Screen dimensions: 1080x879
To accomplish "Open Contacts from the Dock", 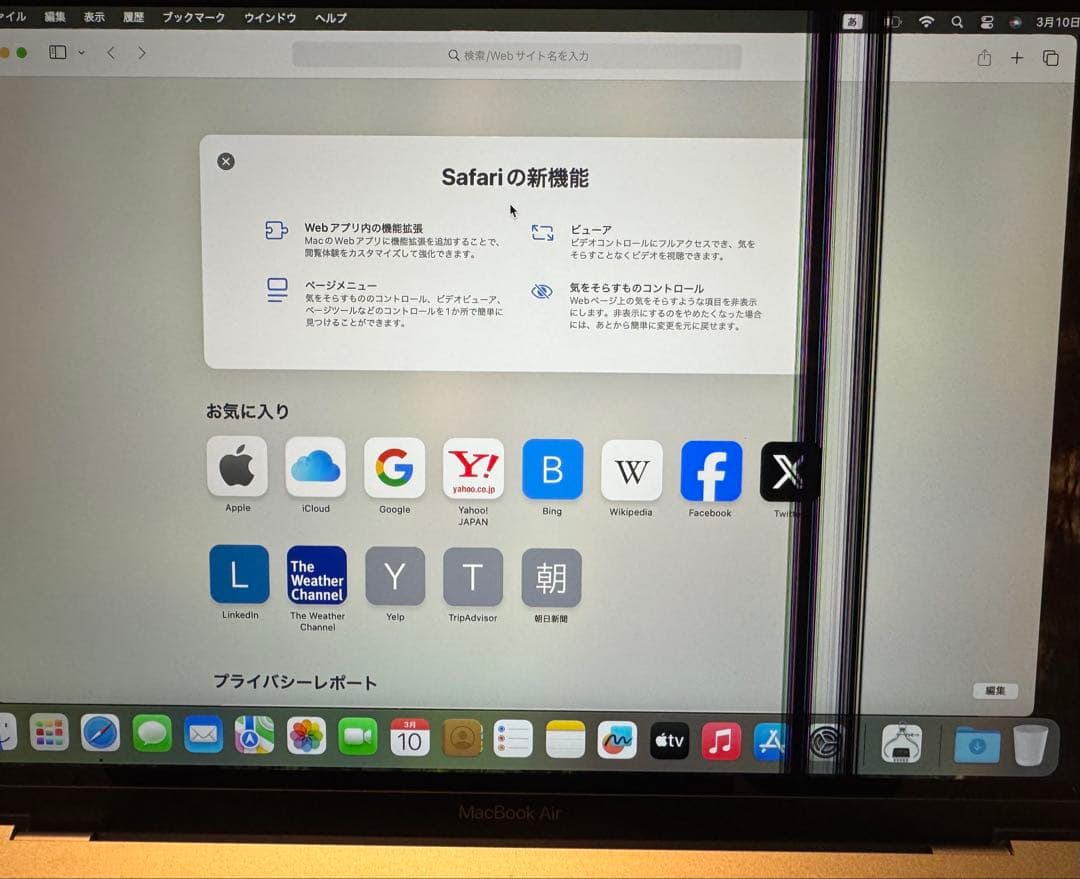I will pos(462,738).
